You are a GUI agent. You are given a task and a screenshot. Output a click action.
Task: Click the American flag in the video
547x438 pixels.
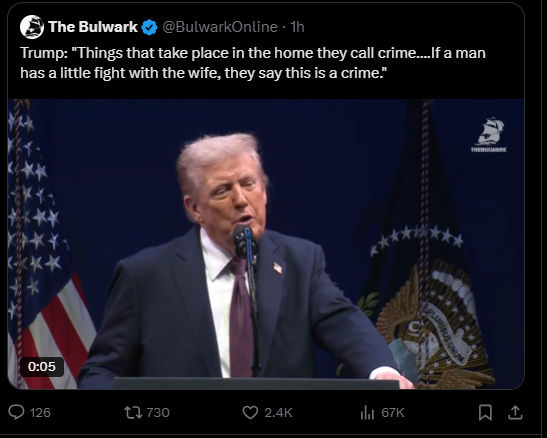coord(47,244)
